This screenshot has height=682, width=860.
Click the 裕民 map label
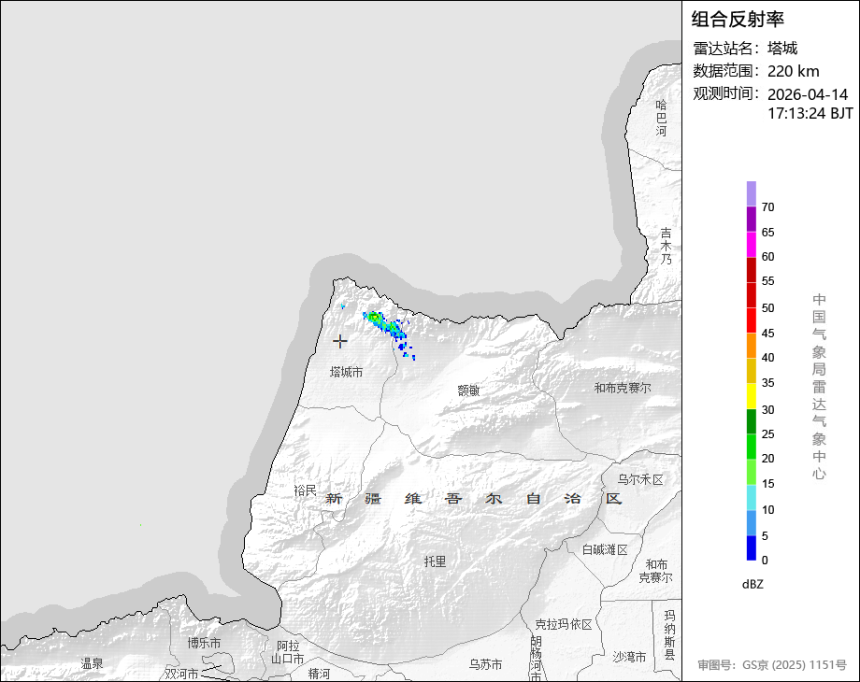click(x=305, y=491)
